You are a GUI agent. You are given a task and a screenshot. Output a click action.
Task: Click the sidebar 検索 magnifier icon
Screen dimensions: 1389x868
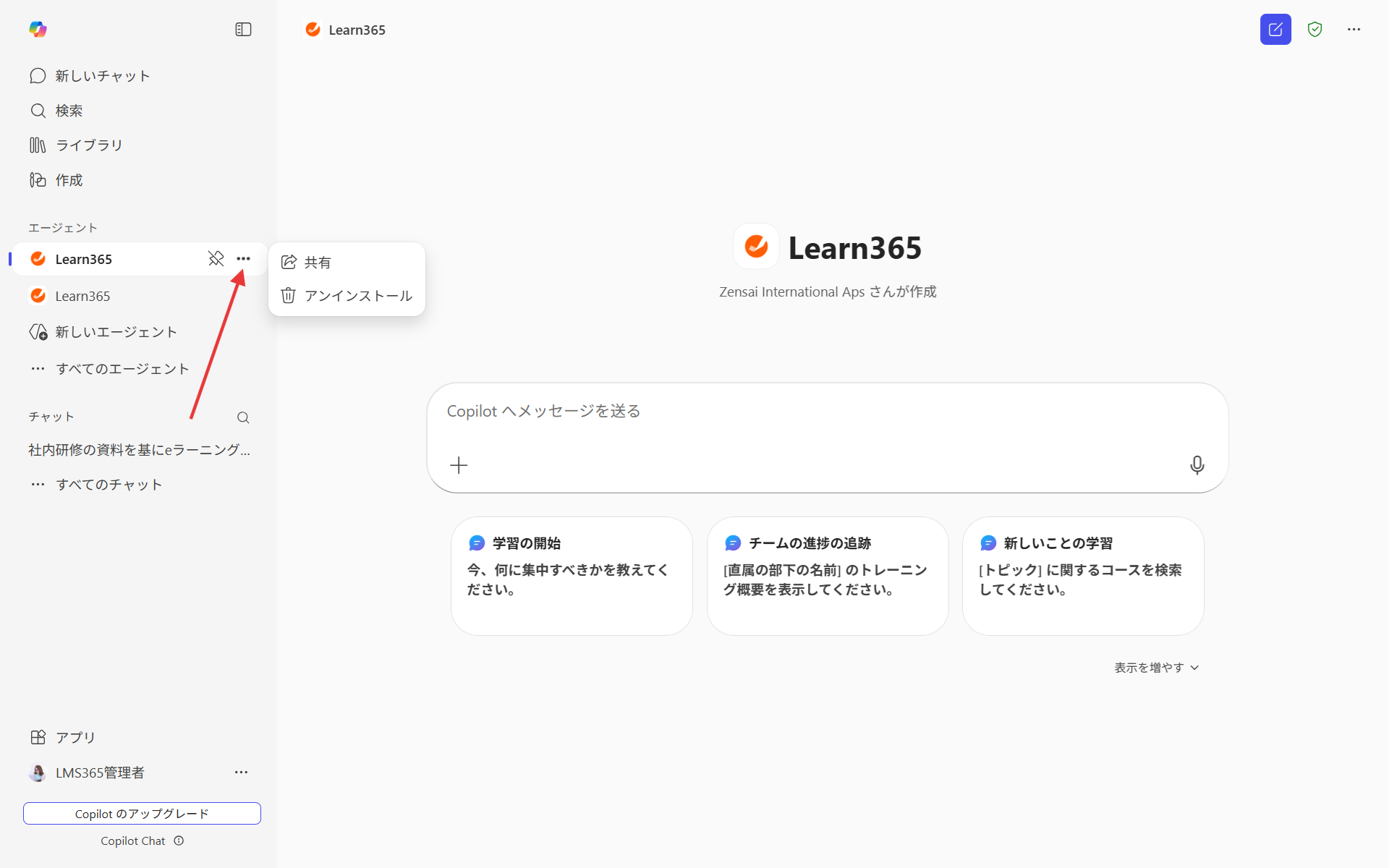38,111
